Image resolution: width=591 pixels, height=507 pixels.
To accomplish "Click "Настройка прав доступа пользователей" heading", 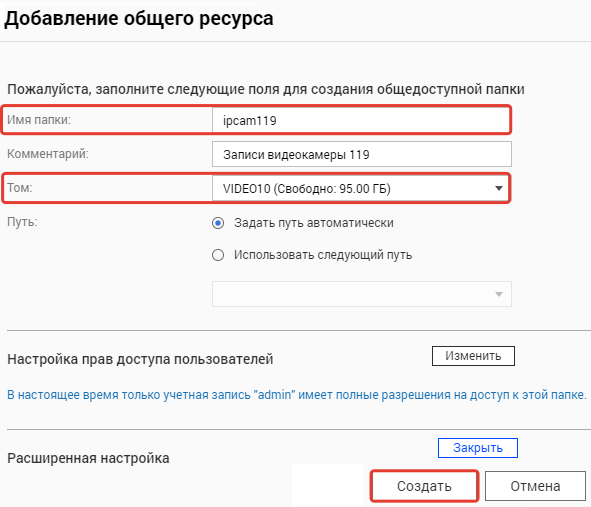I will point(140,359).
